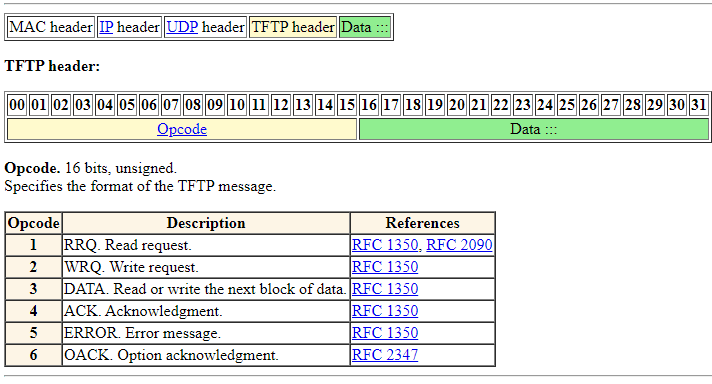
Task: Open RFC 1350 link in ERROR row
Action: pyautogui.click(x=385, y=333)
